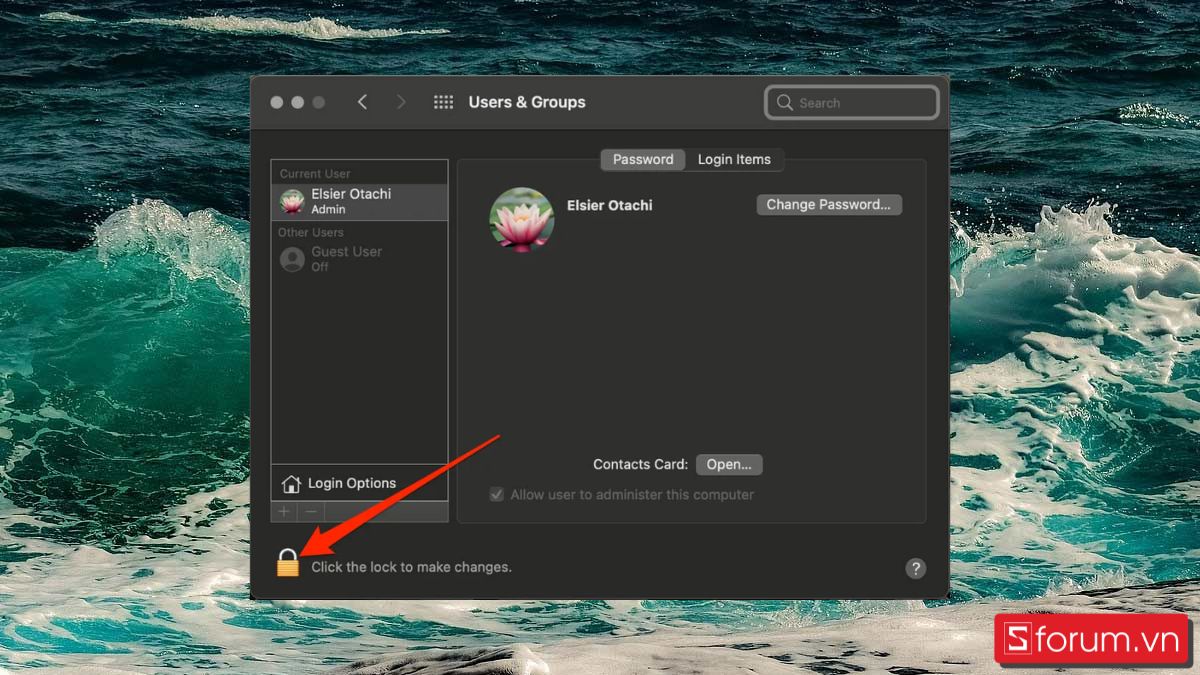The height and width of the screenshot is (675, 1200).
Task: Open the help question mark button
Action: [x=915, y=568]
